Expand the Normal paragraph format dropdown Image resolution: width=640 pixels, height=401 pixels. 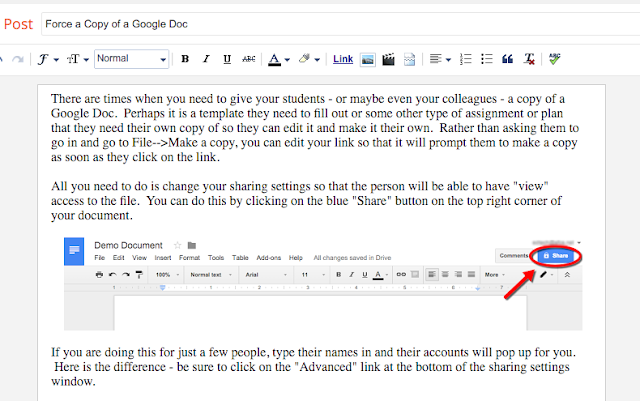click(x=131, y=59)
